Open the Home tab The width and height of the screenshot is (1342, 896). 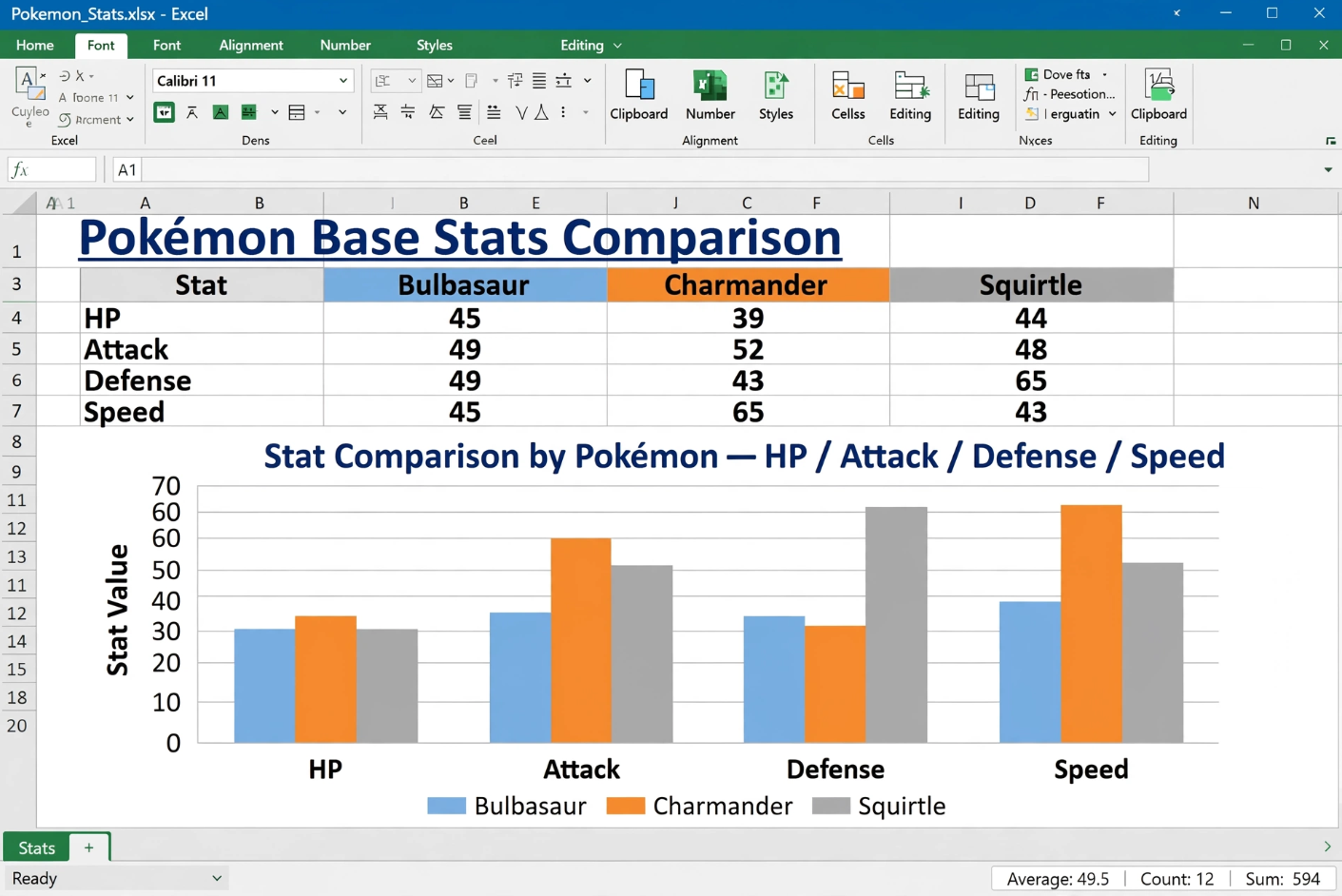[35, 45]
